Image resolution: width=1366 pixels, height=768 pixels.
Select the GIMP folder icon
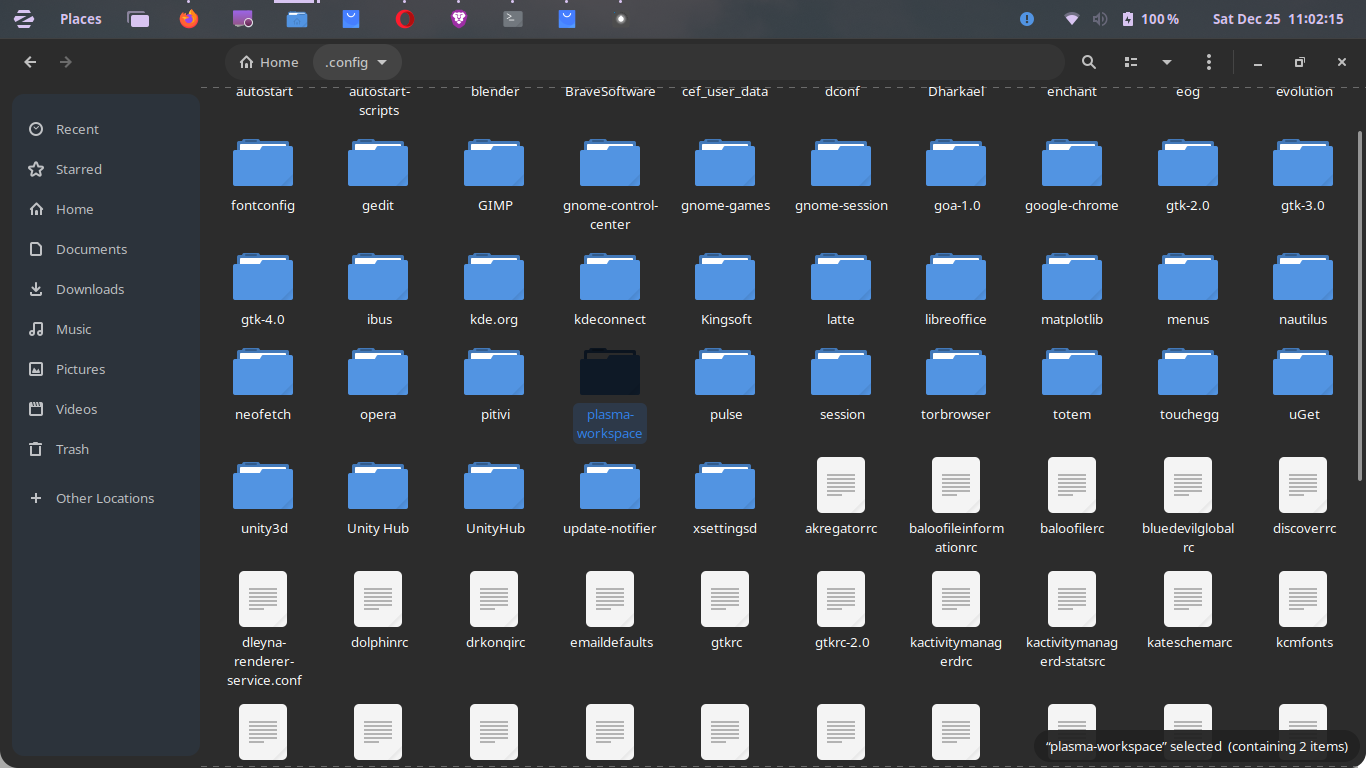[495, 164]
